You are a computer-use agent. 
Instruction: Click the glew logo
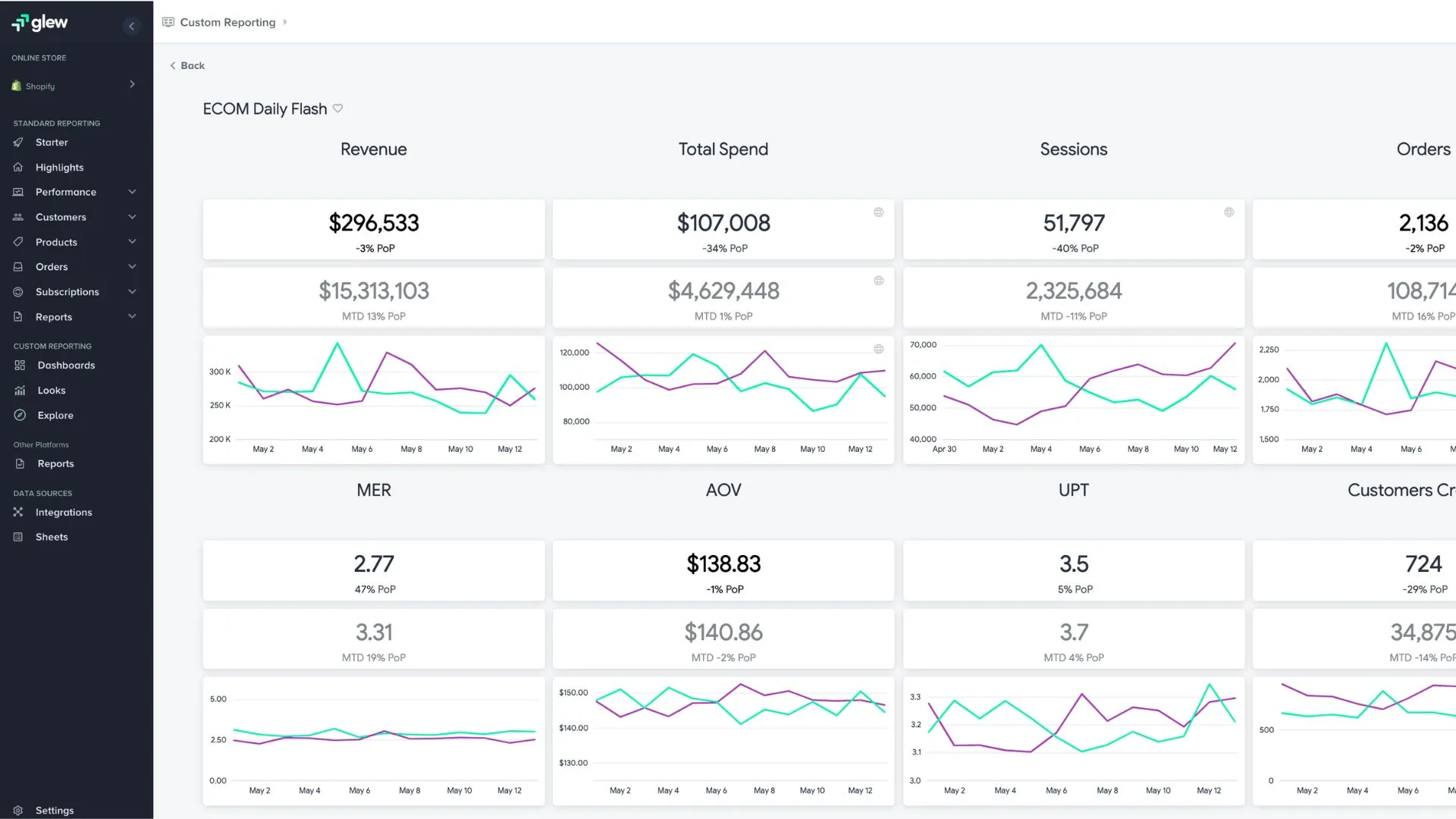click(39, 23)
